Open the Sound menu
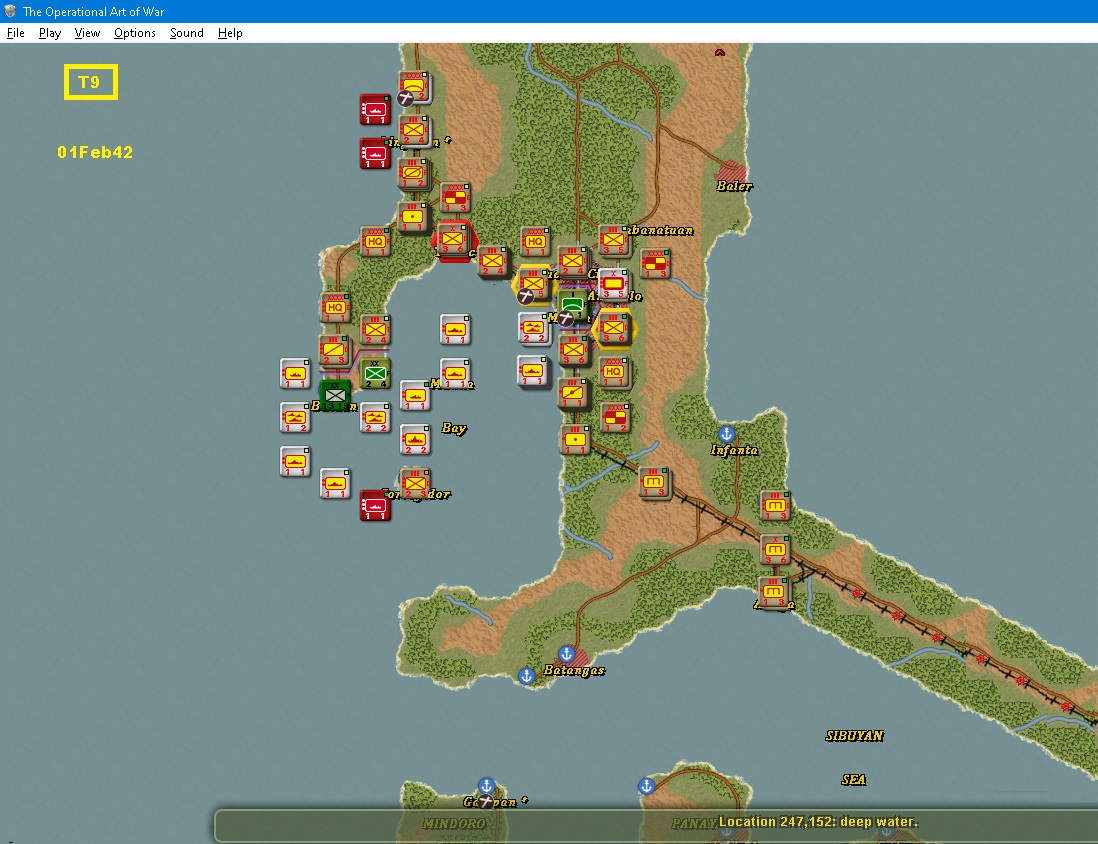1098x844 pixels. pyautogui.click(x=186, y=33)
